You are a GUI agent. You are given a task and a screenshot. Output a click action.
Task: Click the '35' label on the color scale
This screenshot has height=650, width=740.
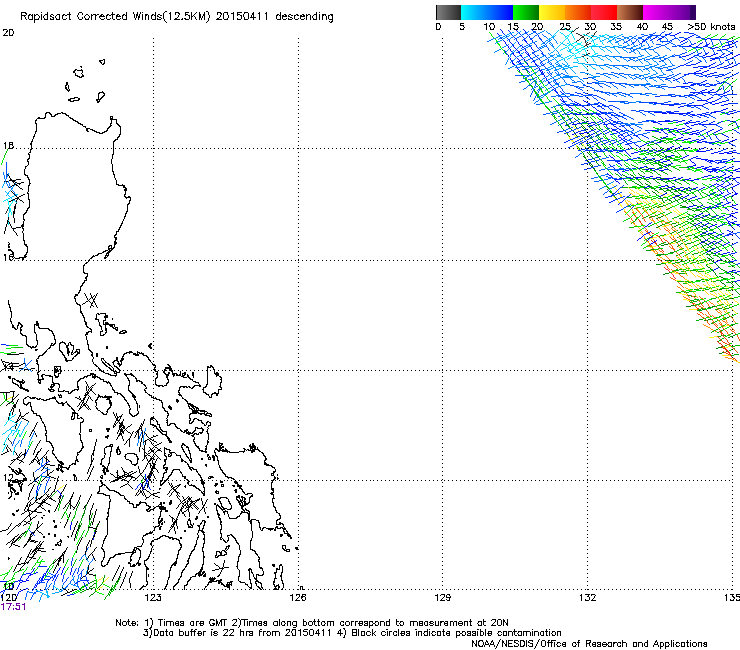[x=616, y=27]
